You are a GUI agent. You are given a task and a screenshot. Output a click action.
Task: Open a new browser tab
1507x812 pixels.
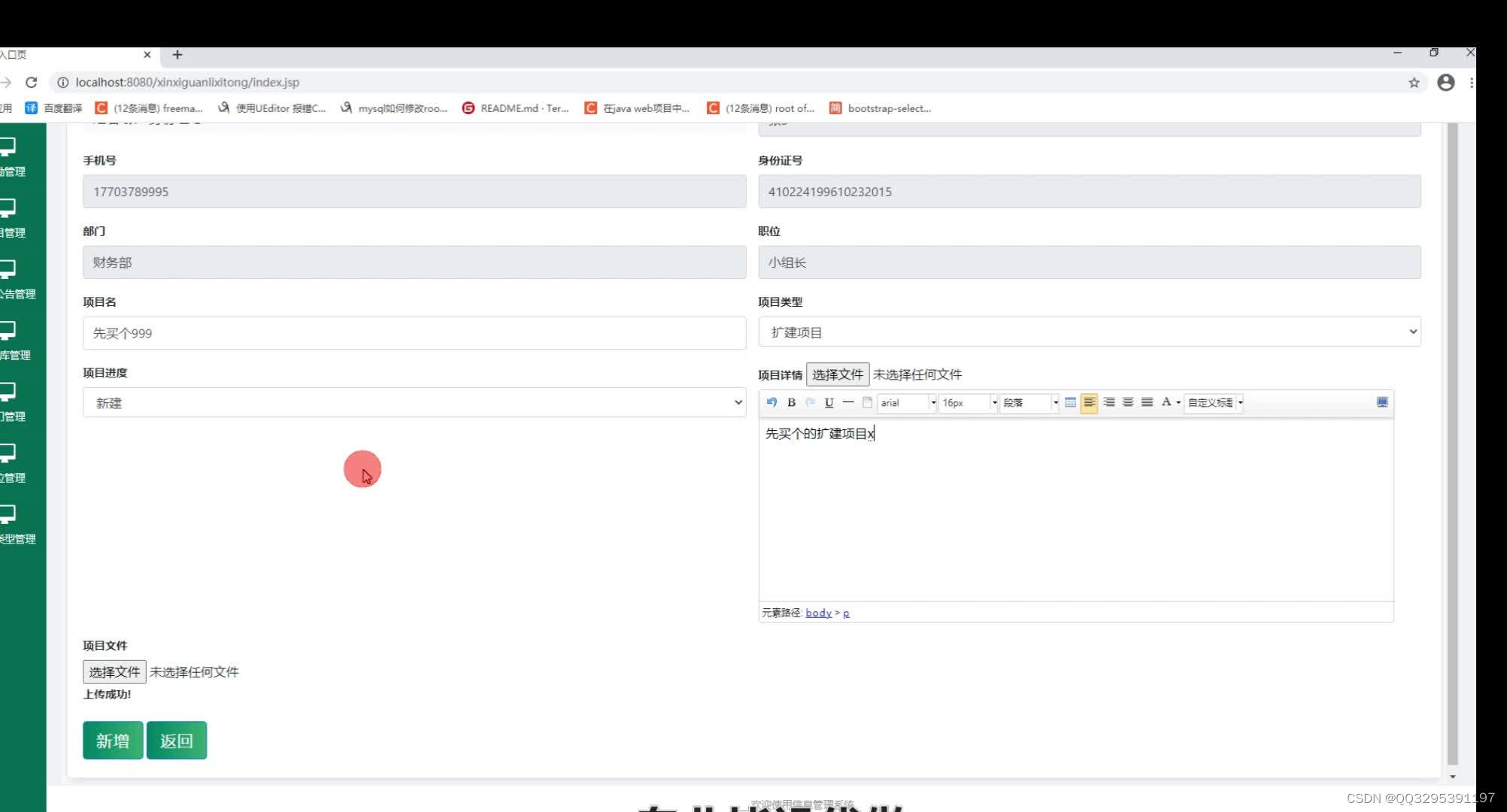pyautogui.click(x=177, y=54)
